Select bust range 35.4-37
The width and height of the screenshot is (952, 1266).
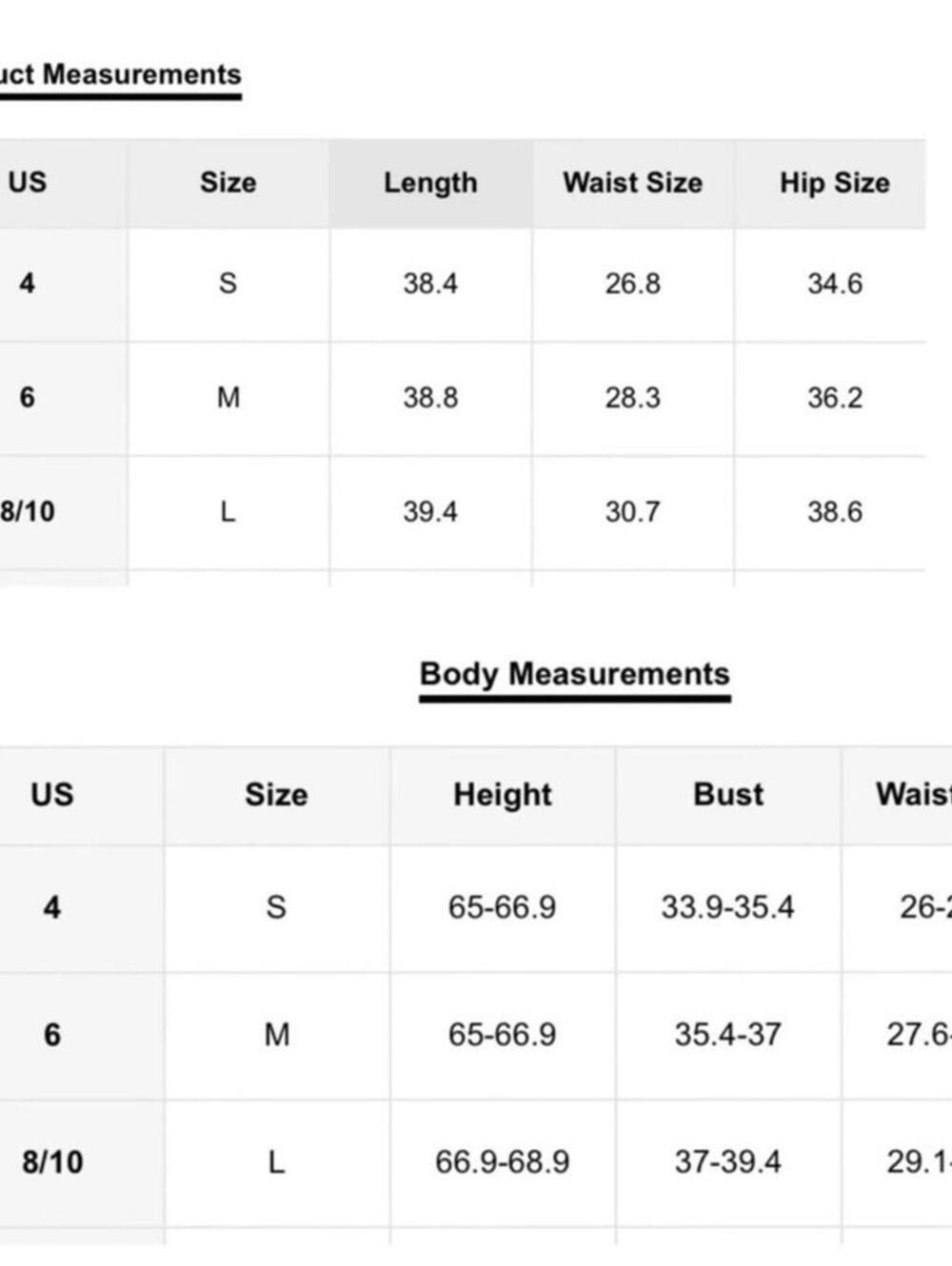click(728, 1035)
